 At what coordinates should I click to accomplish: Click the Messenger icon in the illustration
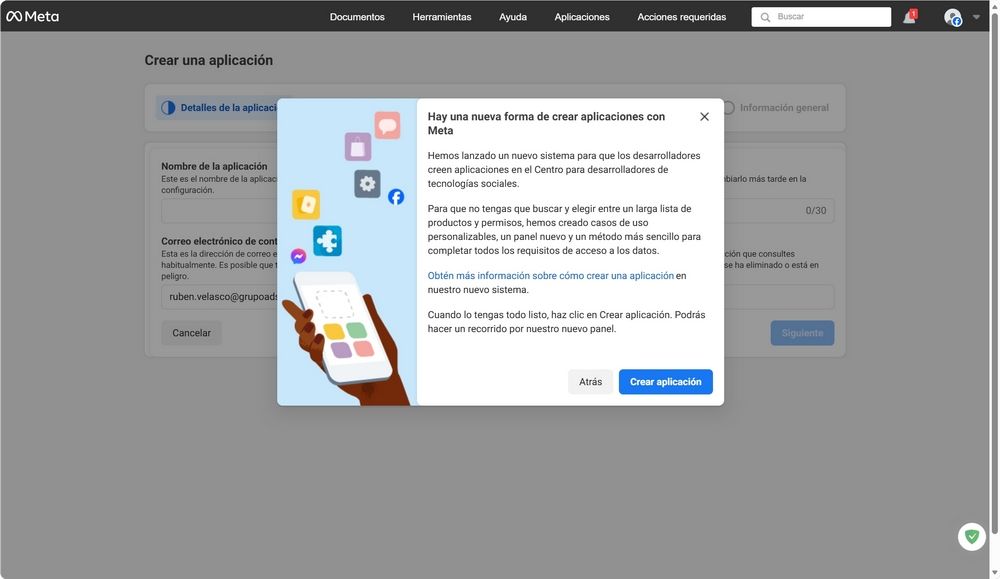(297, 256)
